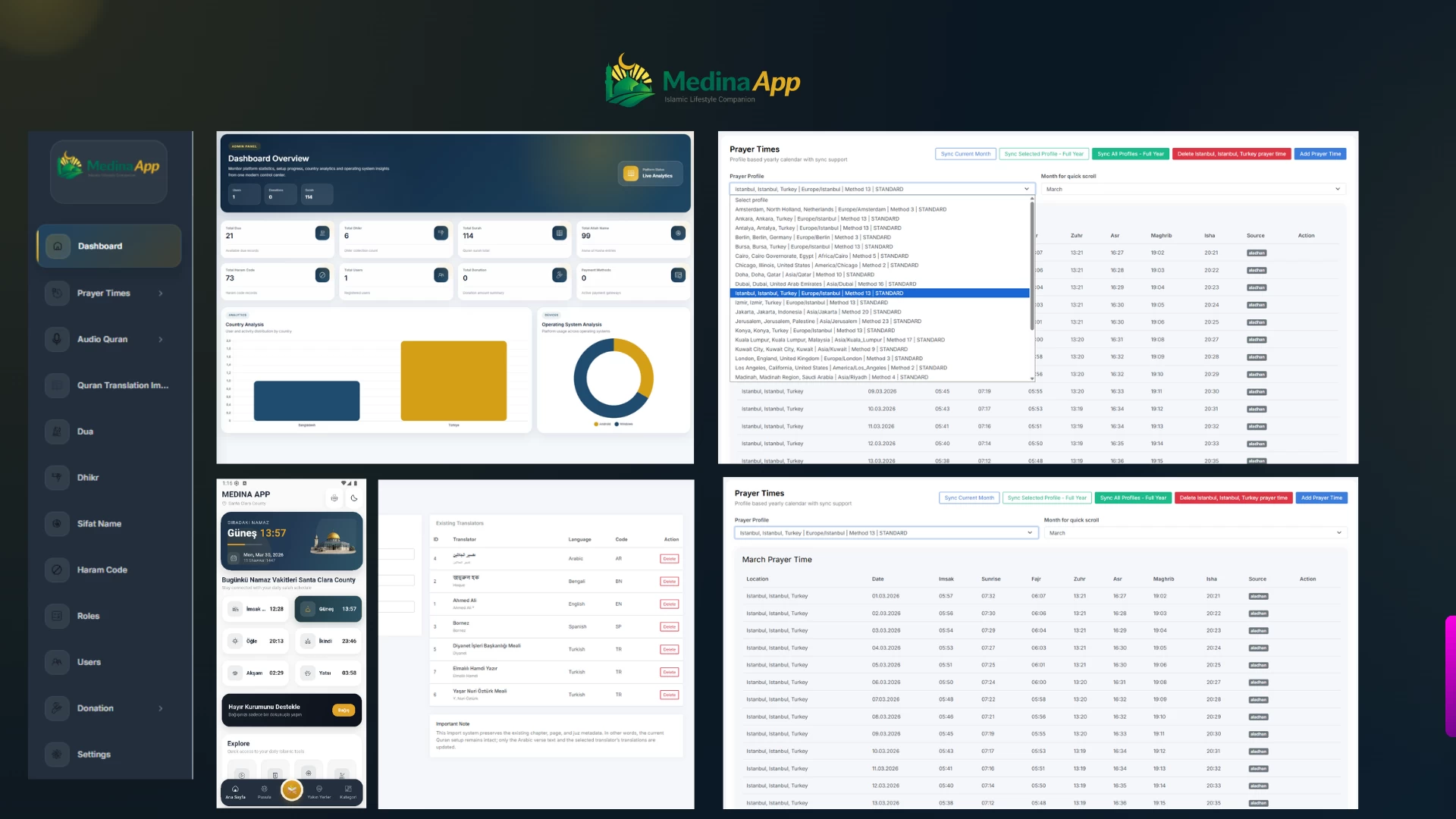The height and width of the screenshot is (819, 1456).
Task: Click Sync Selected Profile - Full Year, lower panel
Action: click(x=1046, y=498)
